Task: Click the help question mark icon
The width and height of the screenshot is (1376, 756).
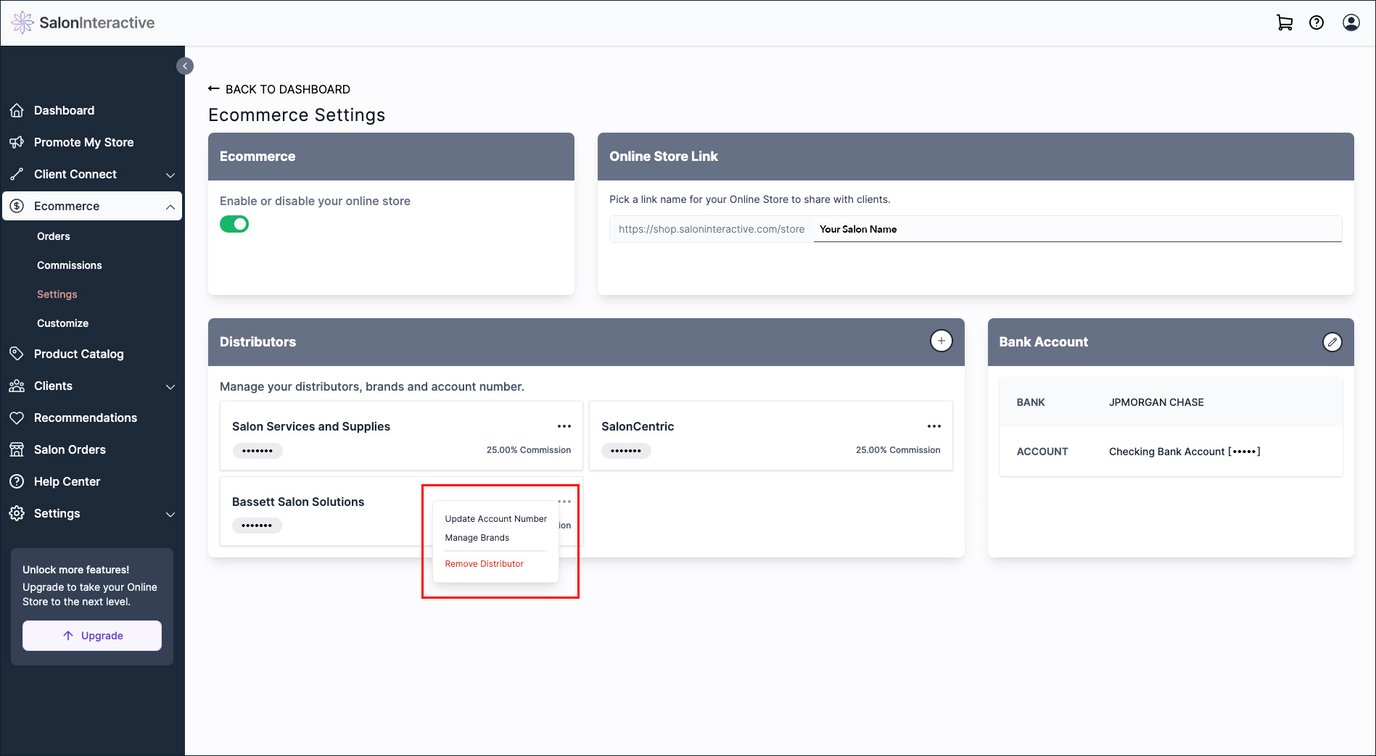Action: (x=1317, y=23)
